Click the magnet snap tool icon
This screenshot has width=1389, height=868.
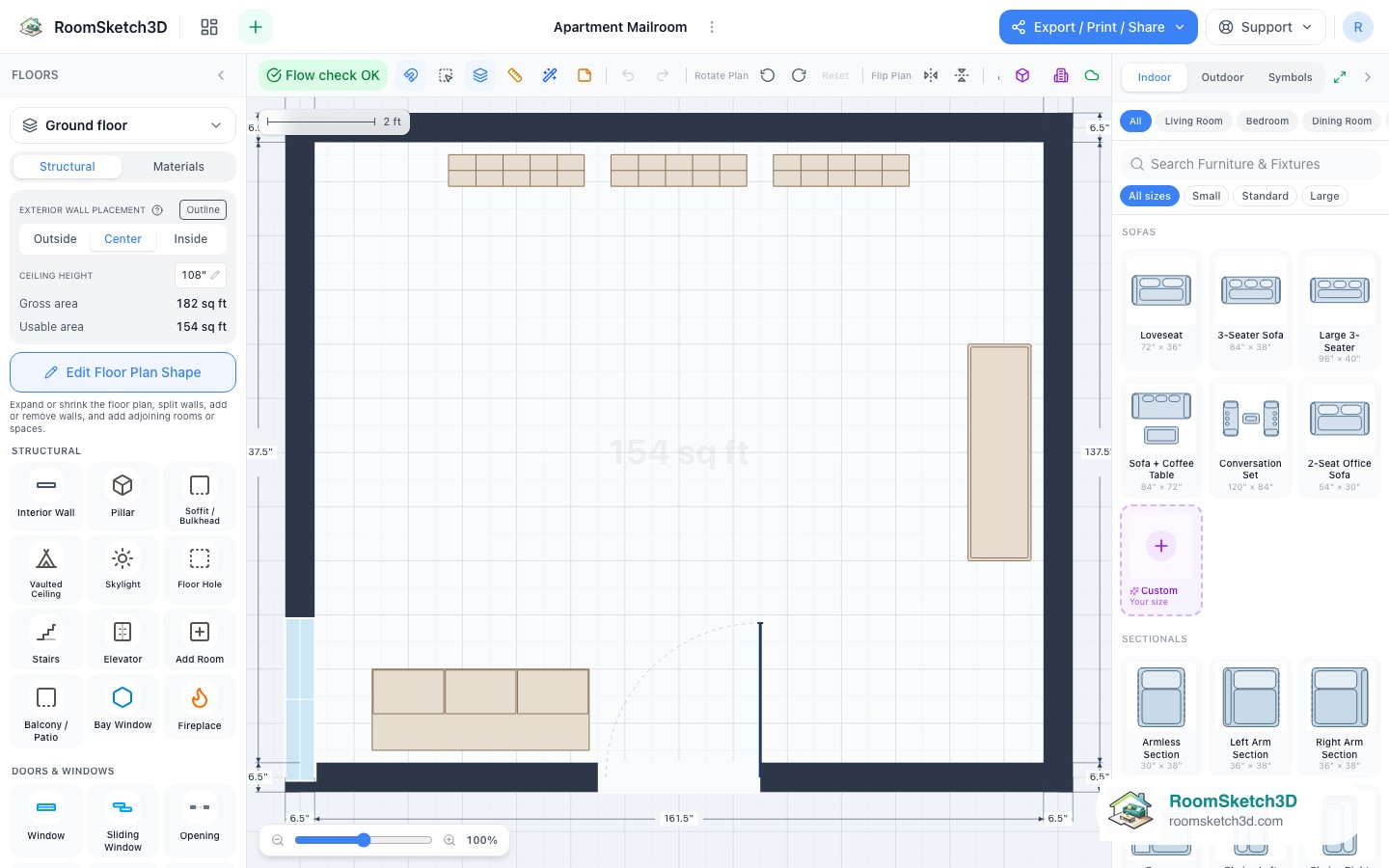click(411, 75)
